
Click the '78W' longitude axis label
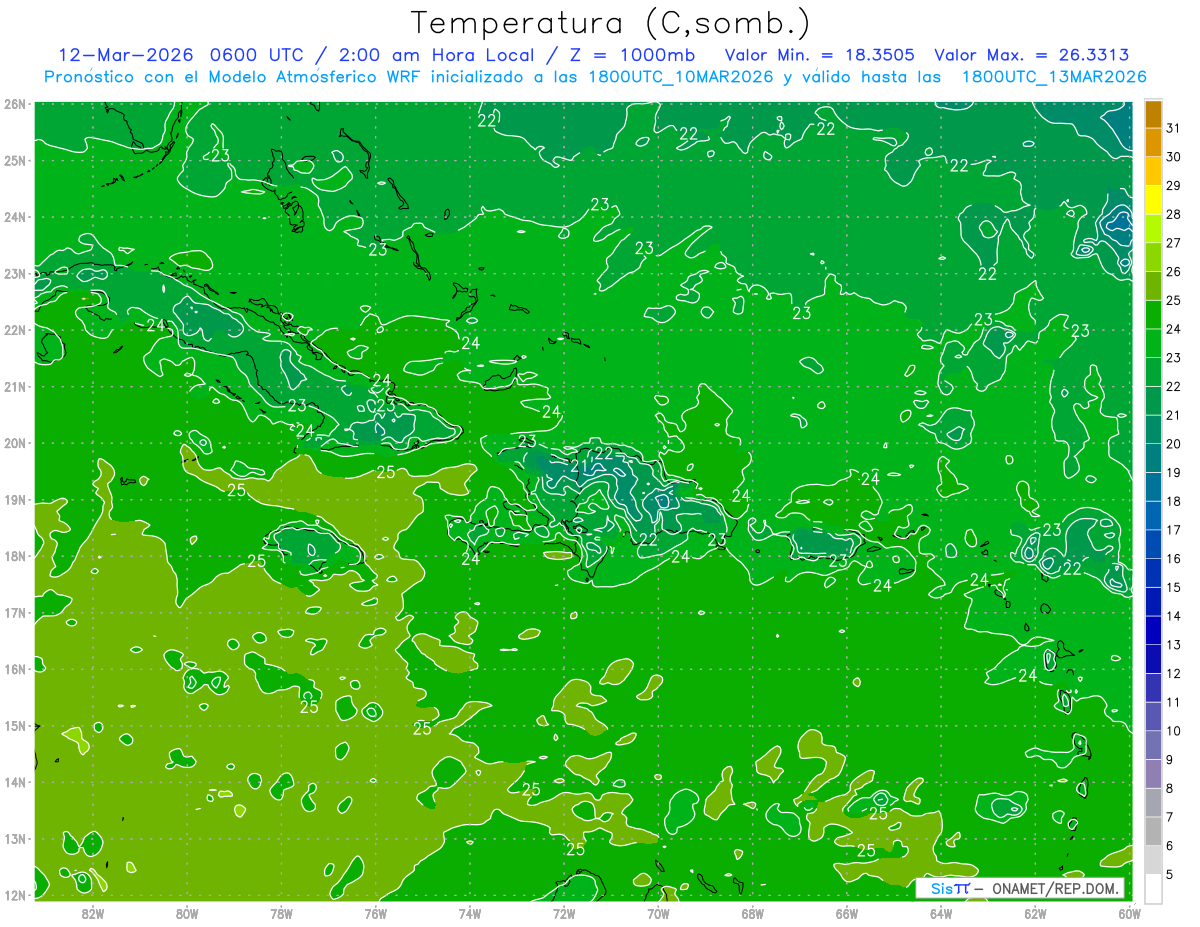pyautogui.click(x=281, y=913)
